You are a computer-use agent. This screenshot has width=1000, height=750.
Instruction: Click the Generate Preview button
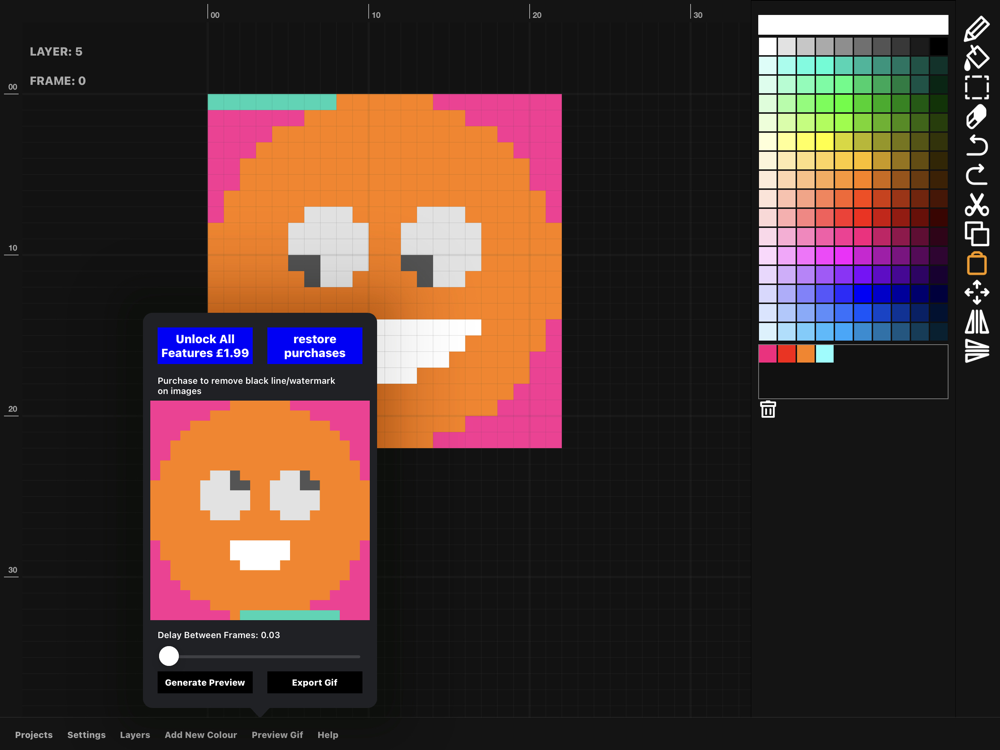pos(205,682)
